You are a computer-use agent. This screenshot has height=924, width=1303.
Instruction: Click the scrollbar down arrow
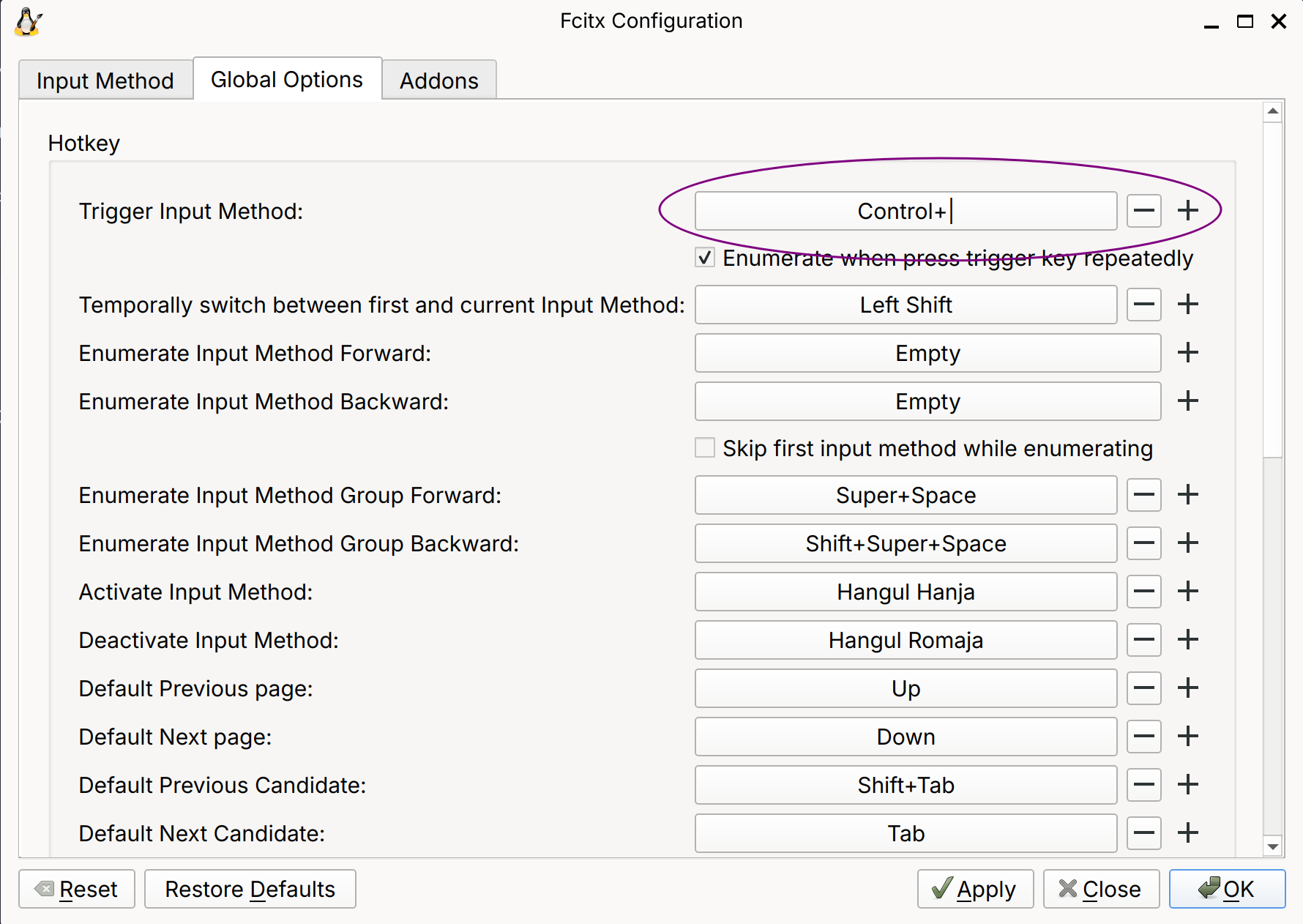[1273, 846]
